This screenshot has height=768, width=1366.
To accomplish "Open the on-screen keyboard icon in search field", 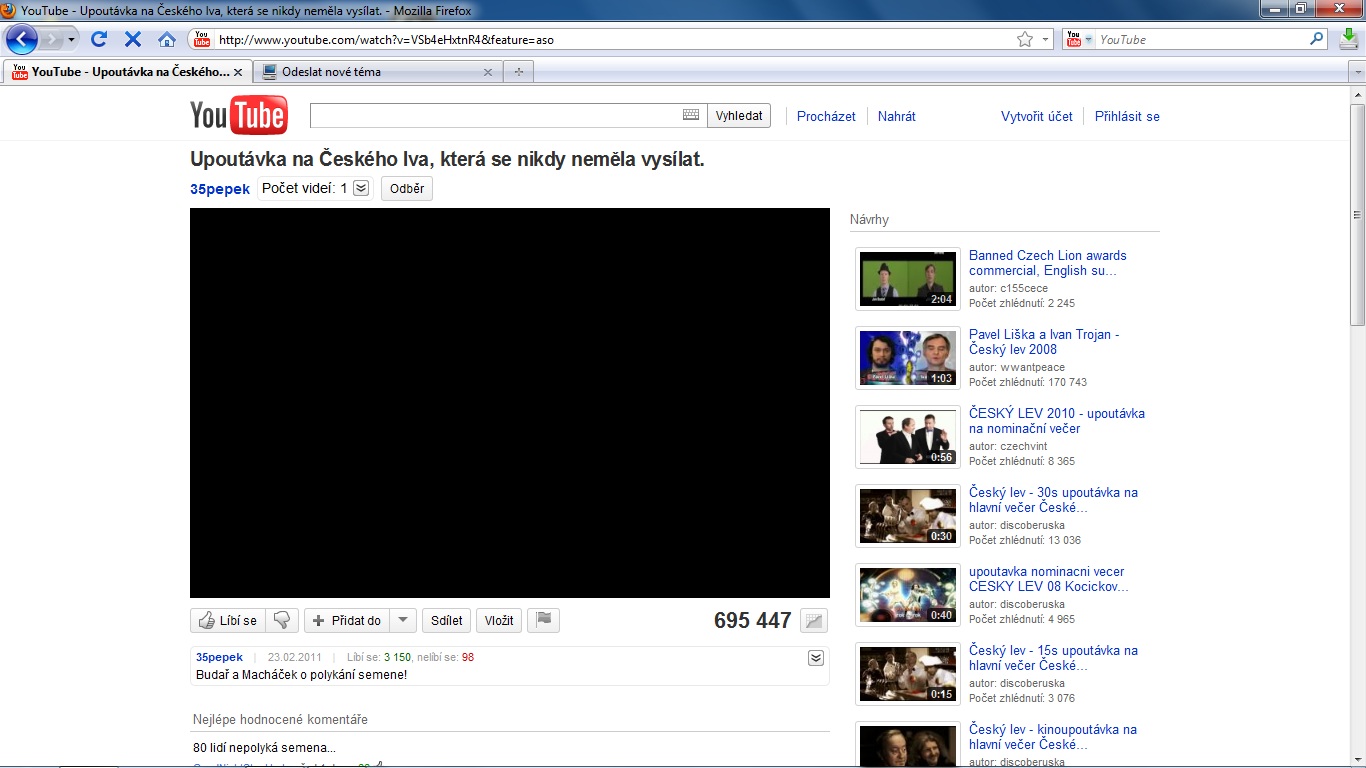I will 691,115.
